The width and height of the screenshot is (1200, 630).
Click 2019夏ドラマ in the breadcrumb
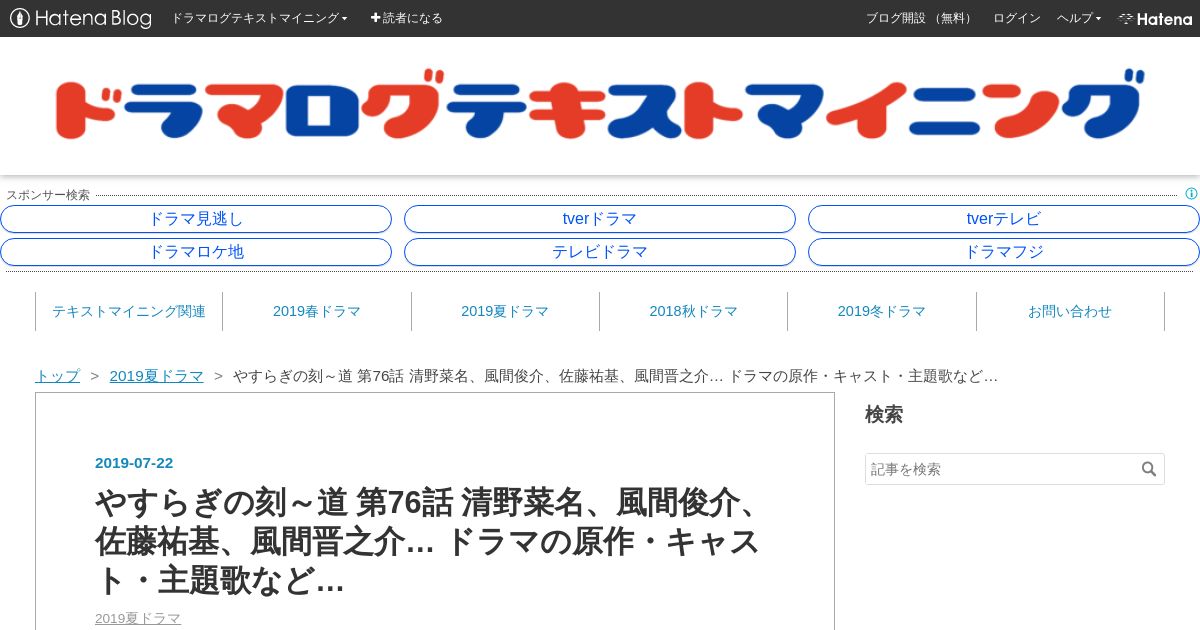pos(157,376)
